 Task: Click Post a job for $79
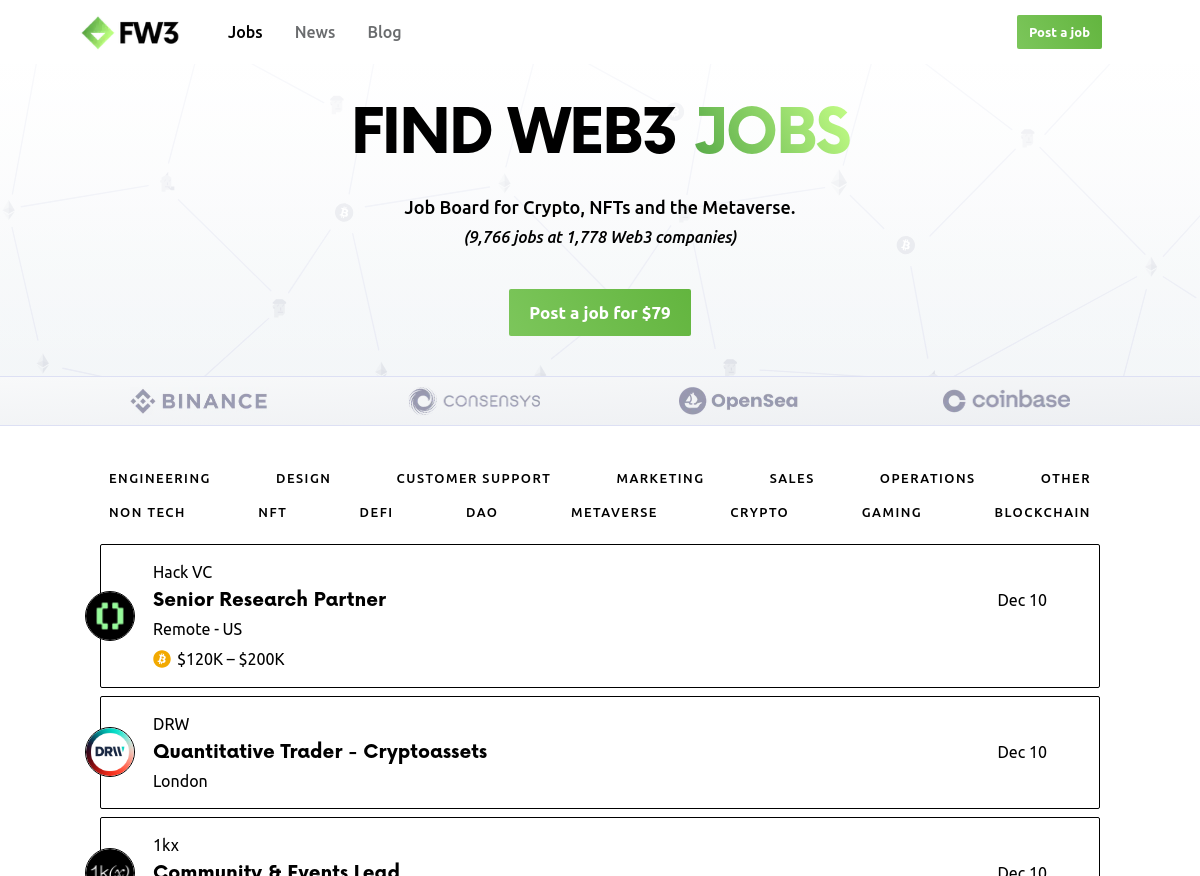tap(600, 313)
